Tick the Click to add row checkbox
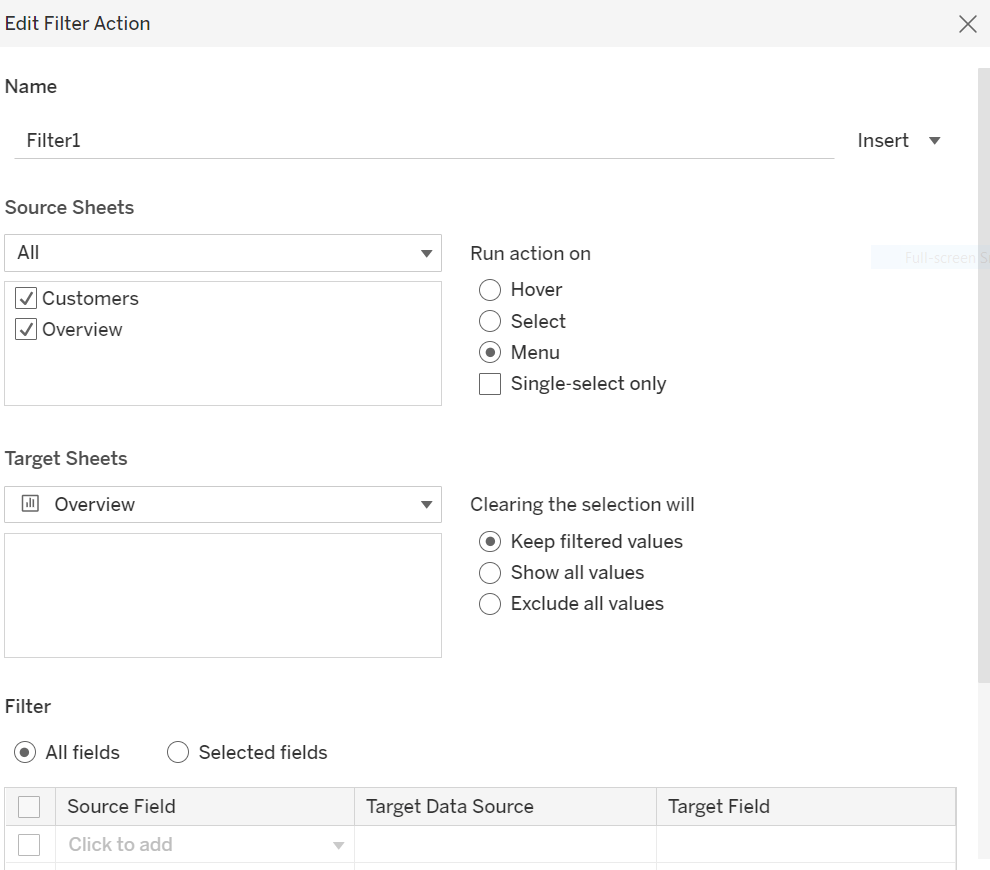Viewport: 990px width, 870px height. click(x=29, y=845)
